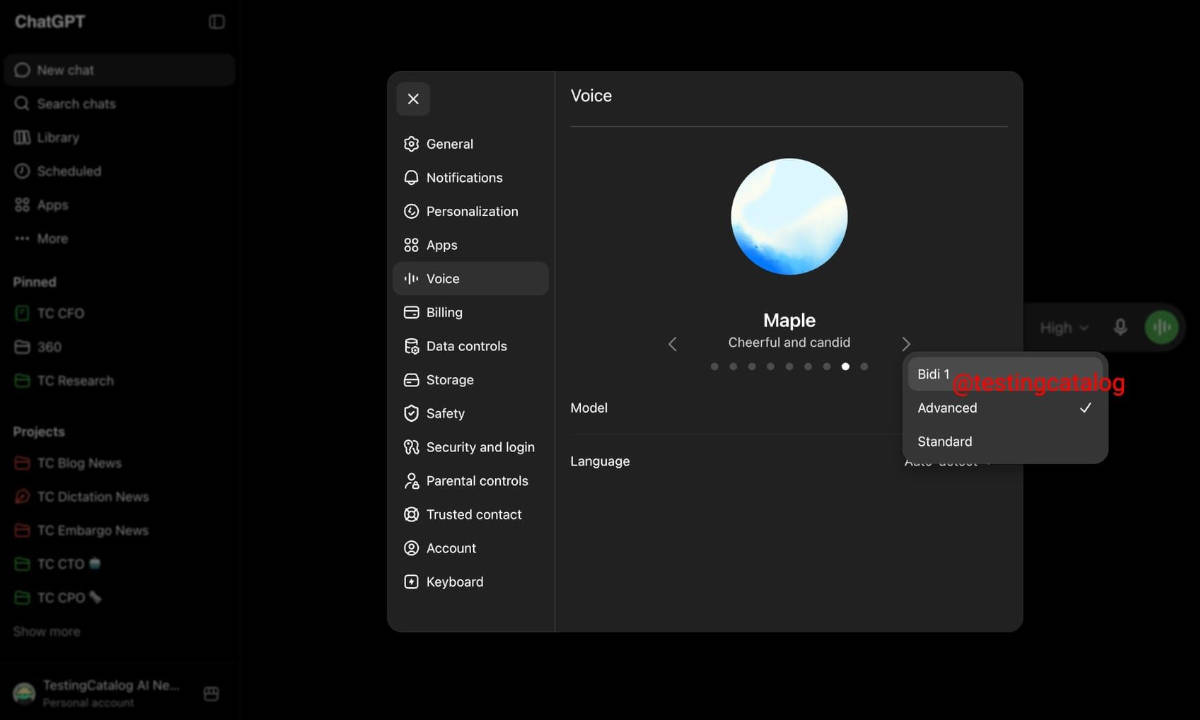This screenshot has width=1200, height=720.
Task: Open General settings gear icon
Action: (x=411, y=144)
